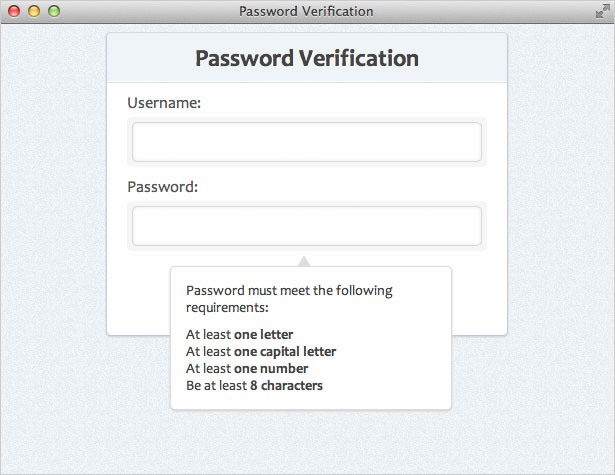This screenshot has width=615, height=475.
Task: Focus the Username text field
Action: pyautogui.click(x=307, y=142)
